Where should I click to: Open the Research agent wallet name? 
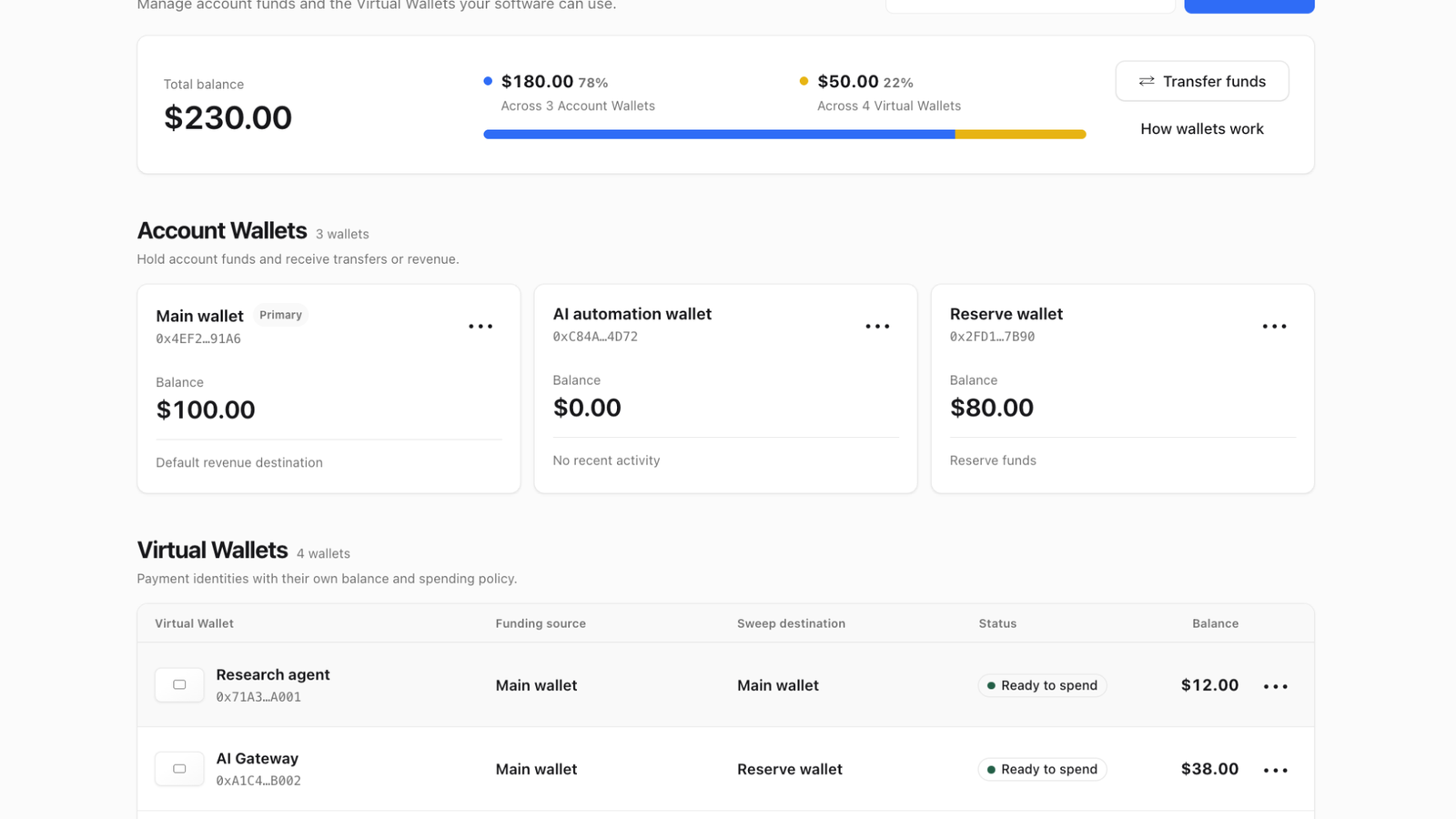point(273,674)
